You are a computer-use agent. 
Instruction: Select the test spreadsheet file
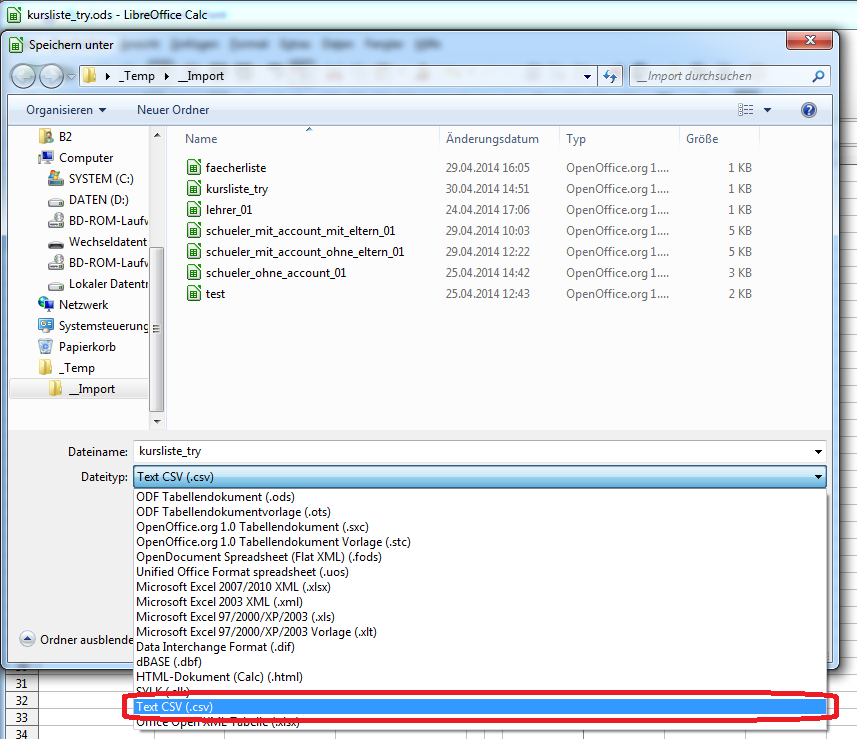coord(215,294)
